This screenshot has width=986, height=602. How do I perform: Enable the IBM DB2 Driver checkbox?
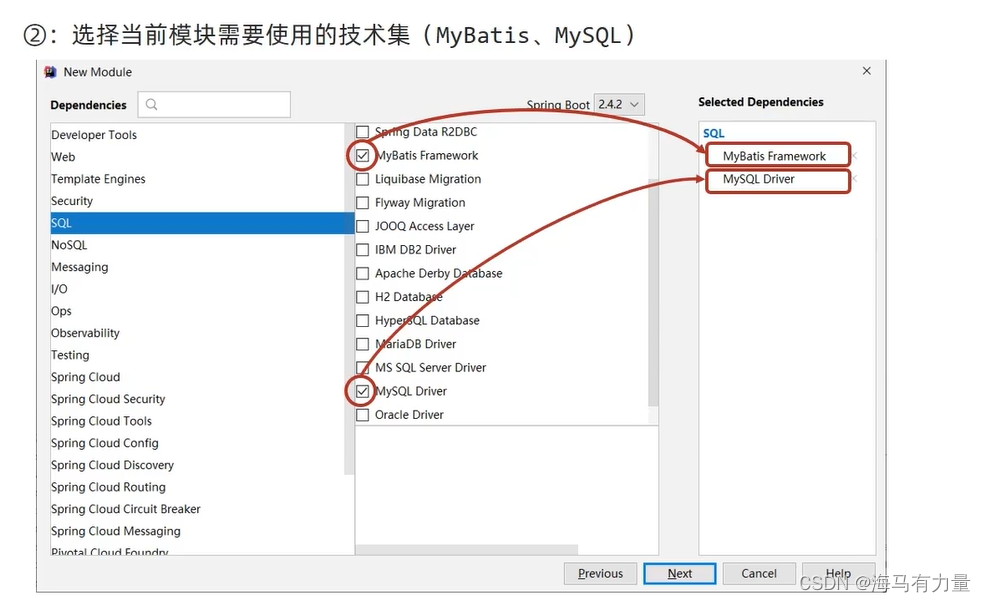point(363,250)
